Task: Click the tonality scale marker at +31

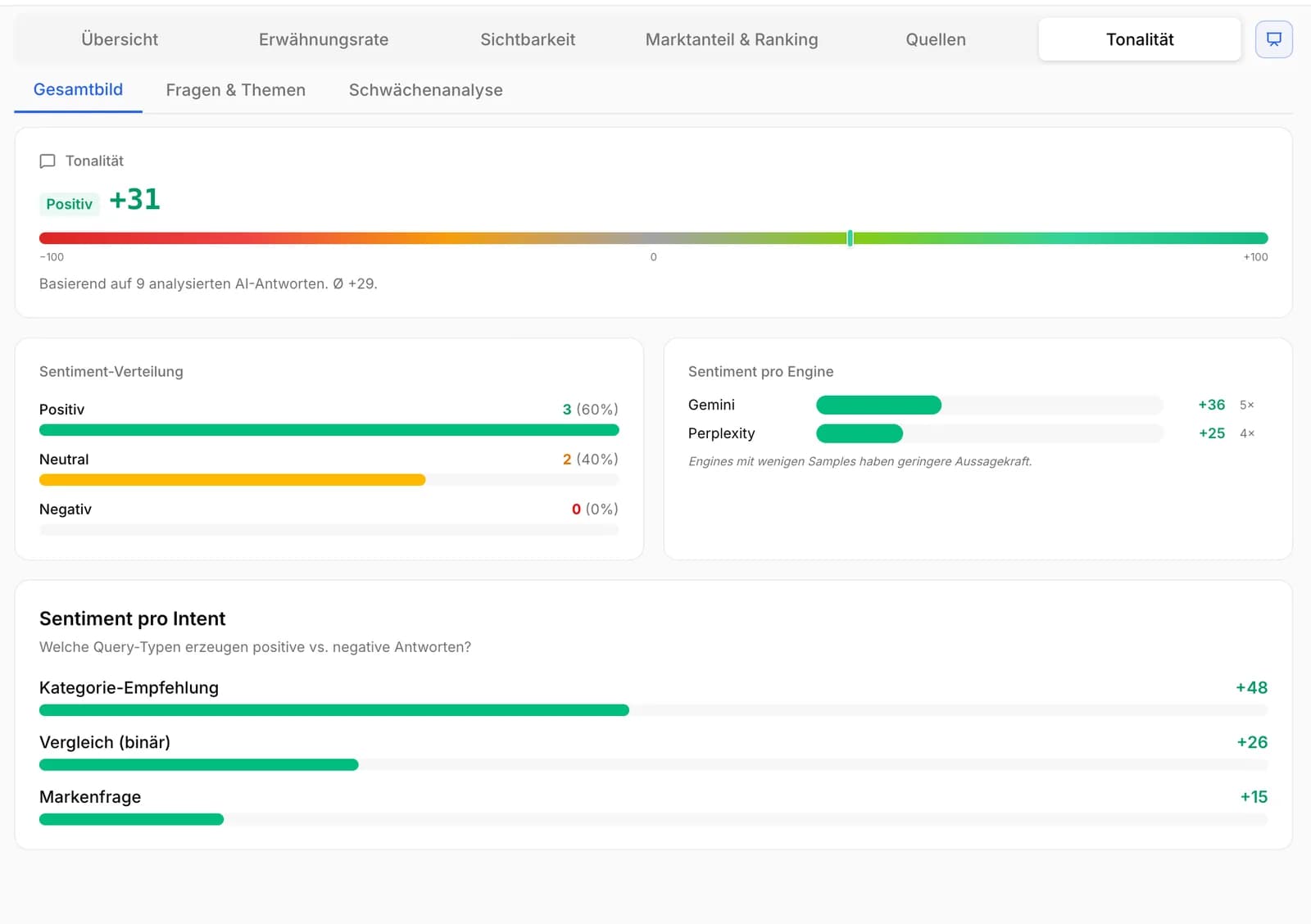Action: [x=851, y=238]
